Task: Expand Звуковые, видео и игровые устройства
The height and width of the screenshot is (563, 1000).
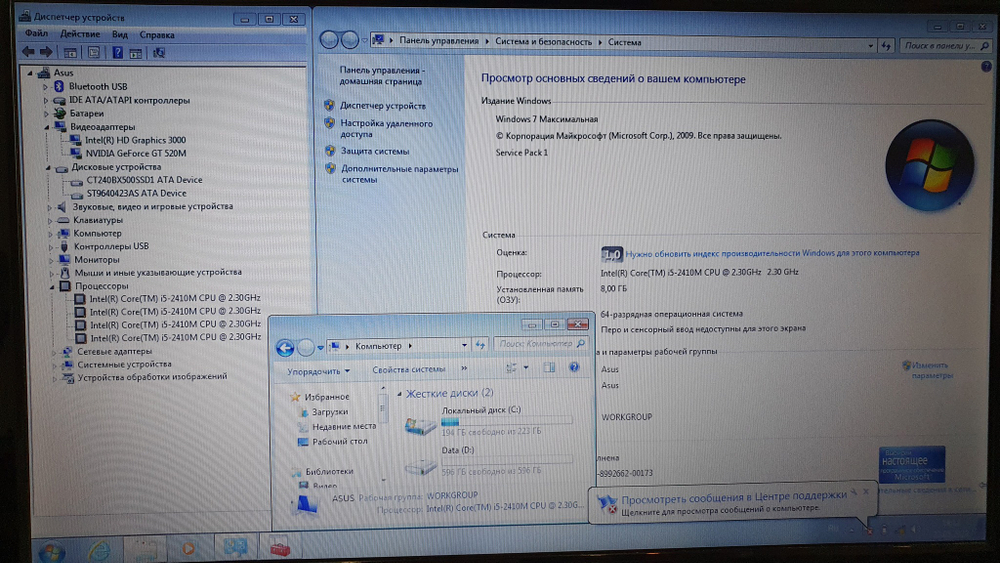Action: coord(50,207)
